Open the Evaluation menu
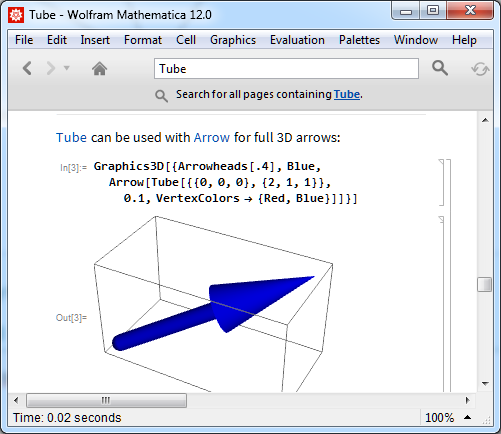This screenshot has width=501, height=434. click(x=297, y=40)
